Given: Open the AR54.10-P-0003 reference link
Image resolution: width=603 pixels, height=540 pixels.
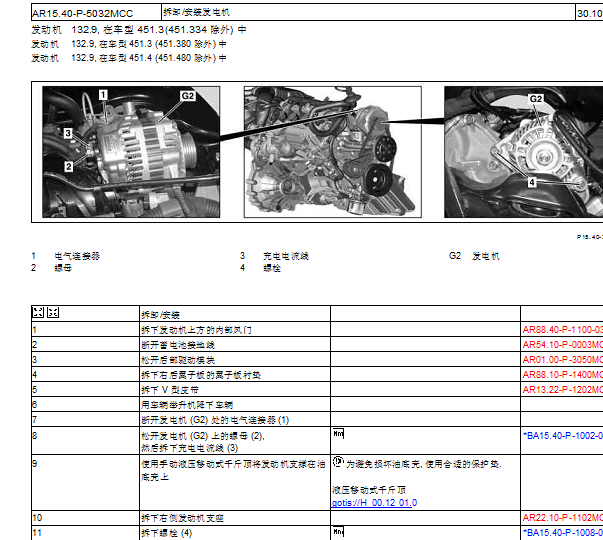Looking at the screenshot, I should (x=563, y=345).
